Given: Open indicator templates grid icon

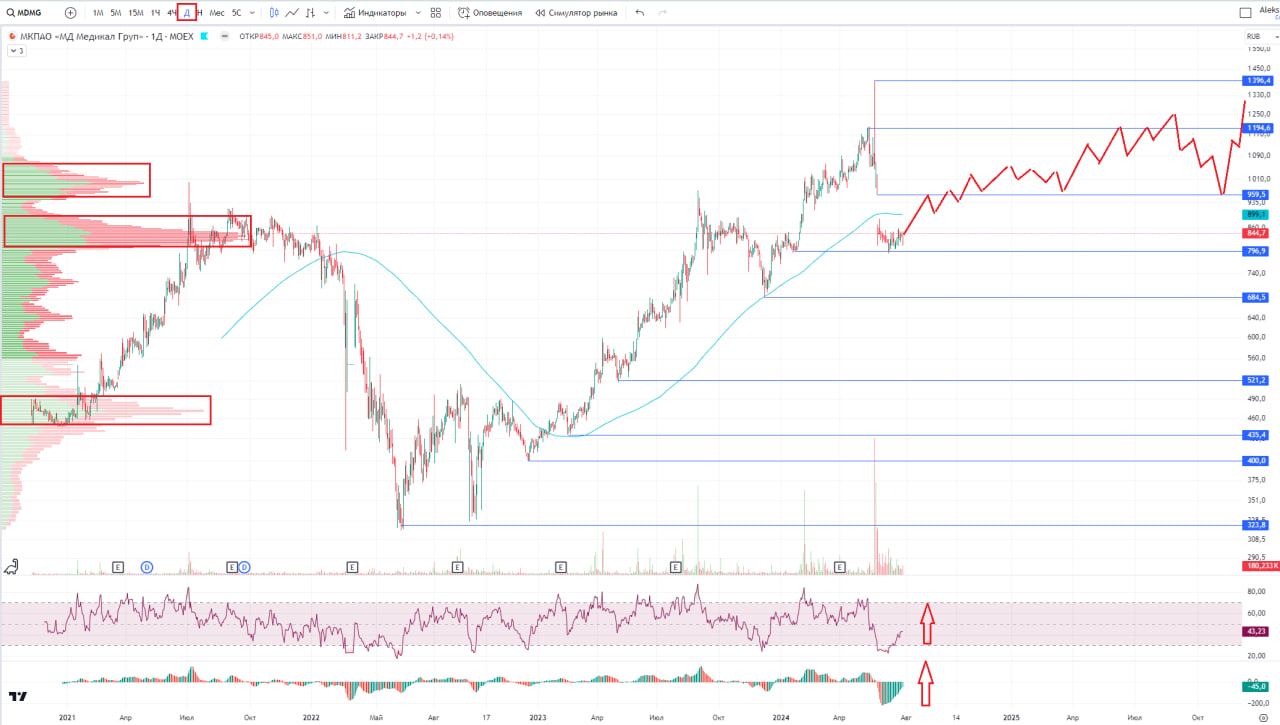Looking at the screenshot, I should click(x=436, y=13).
